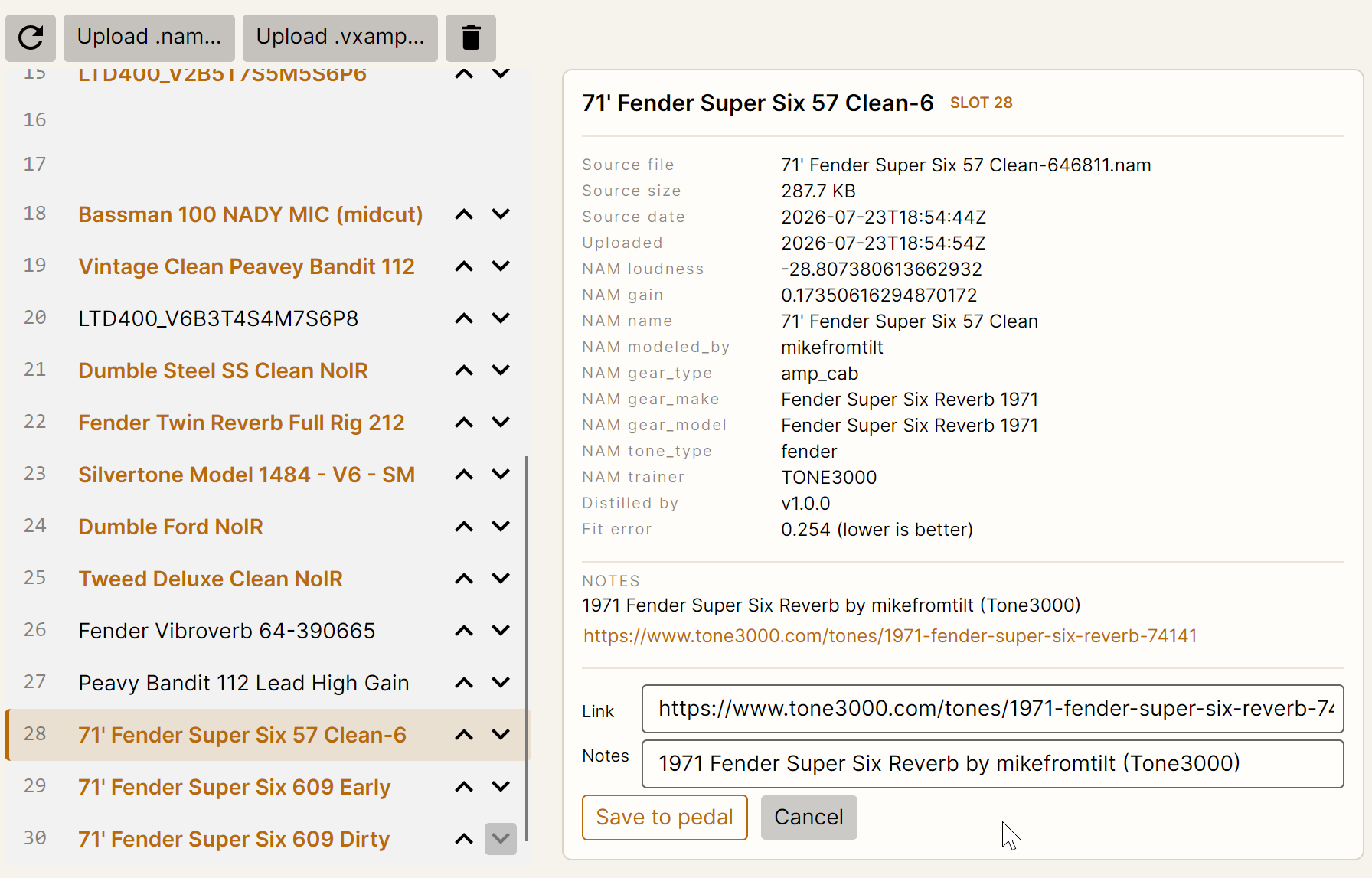Move 71' Fender Super Six 609 Early up
The width and height of the screenshot is (1372, 878).
coord(464,787)
